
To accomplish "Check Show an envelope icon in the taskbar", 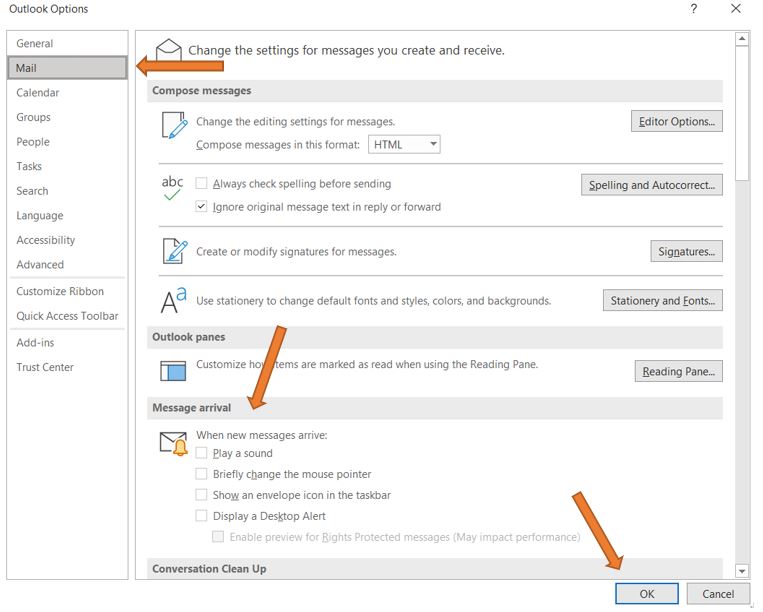I will (201, 495).
